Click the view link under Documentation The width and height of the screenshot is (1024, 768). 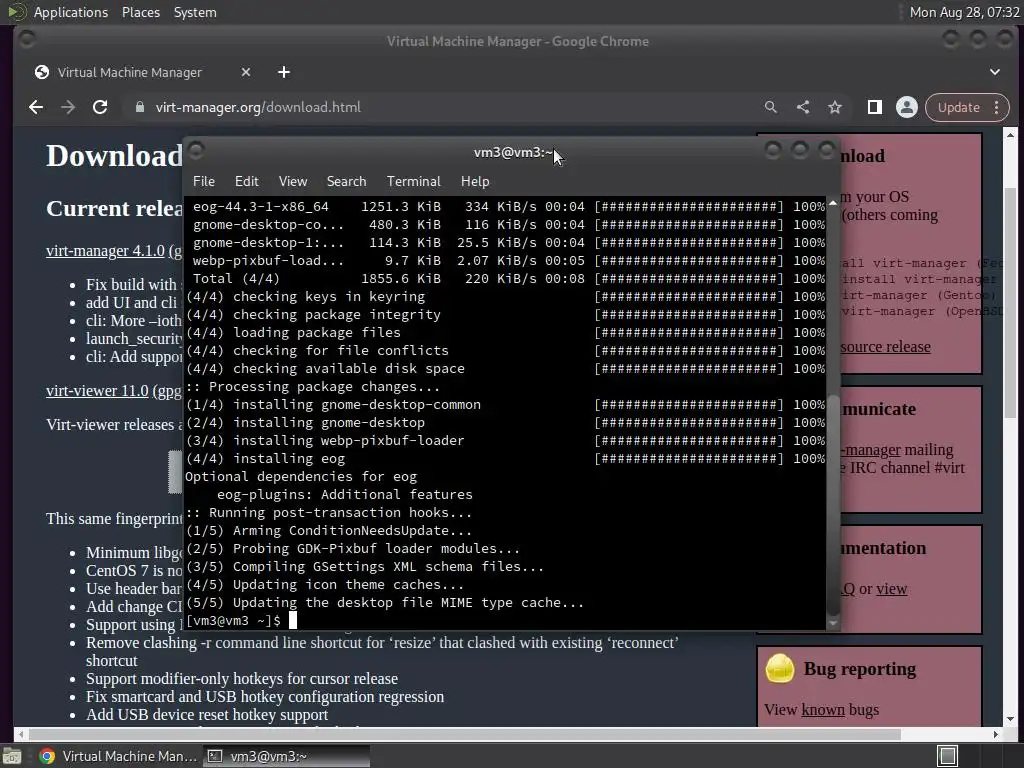pyautogui.click(x=891, y=588)
